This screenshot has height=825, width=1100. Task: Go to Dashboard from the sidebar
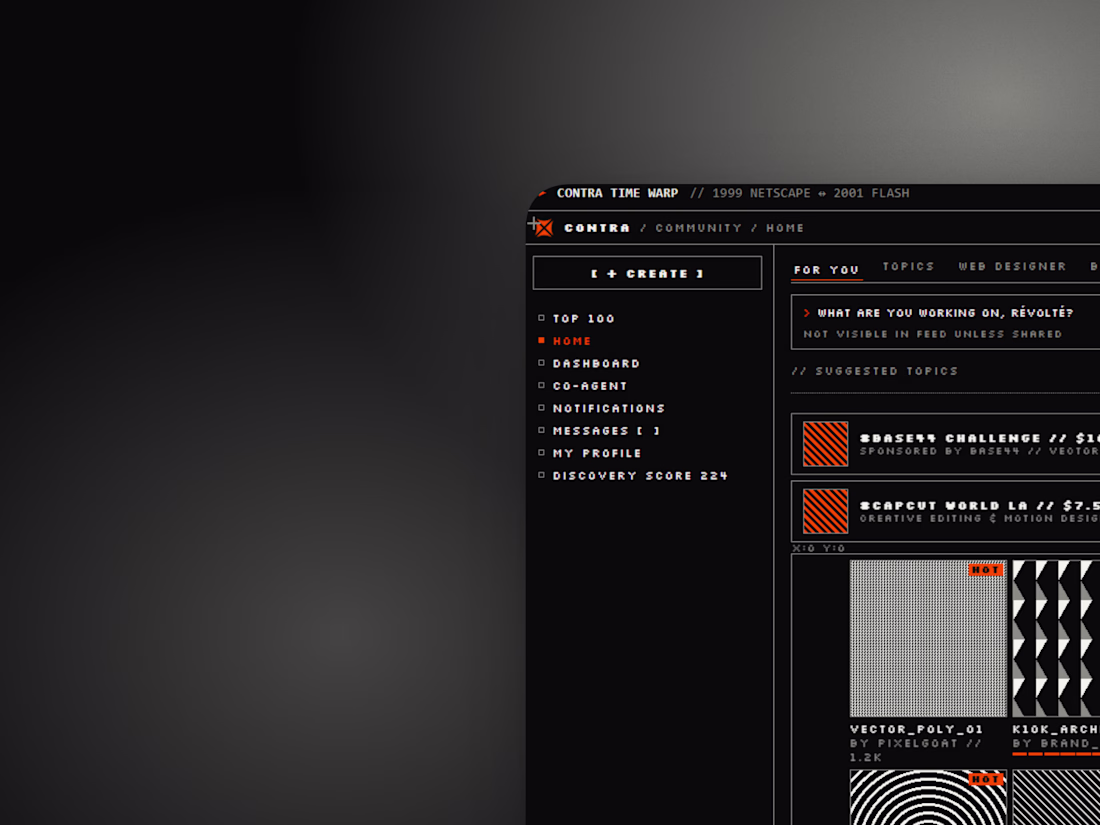(x=596, y=363)
